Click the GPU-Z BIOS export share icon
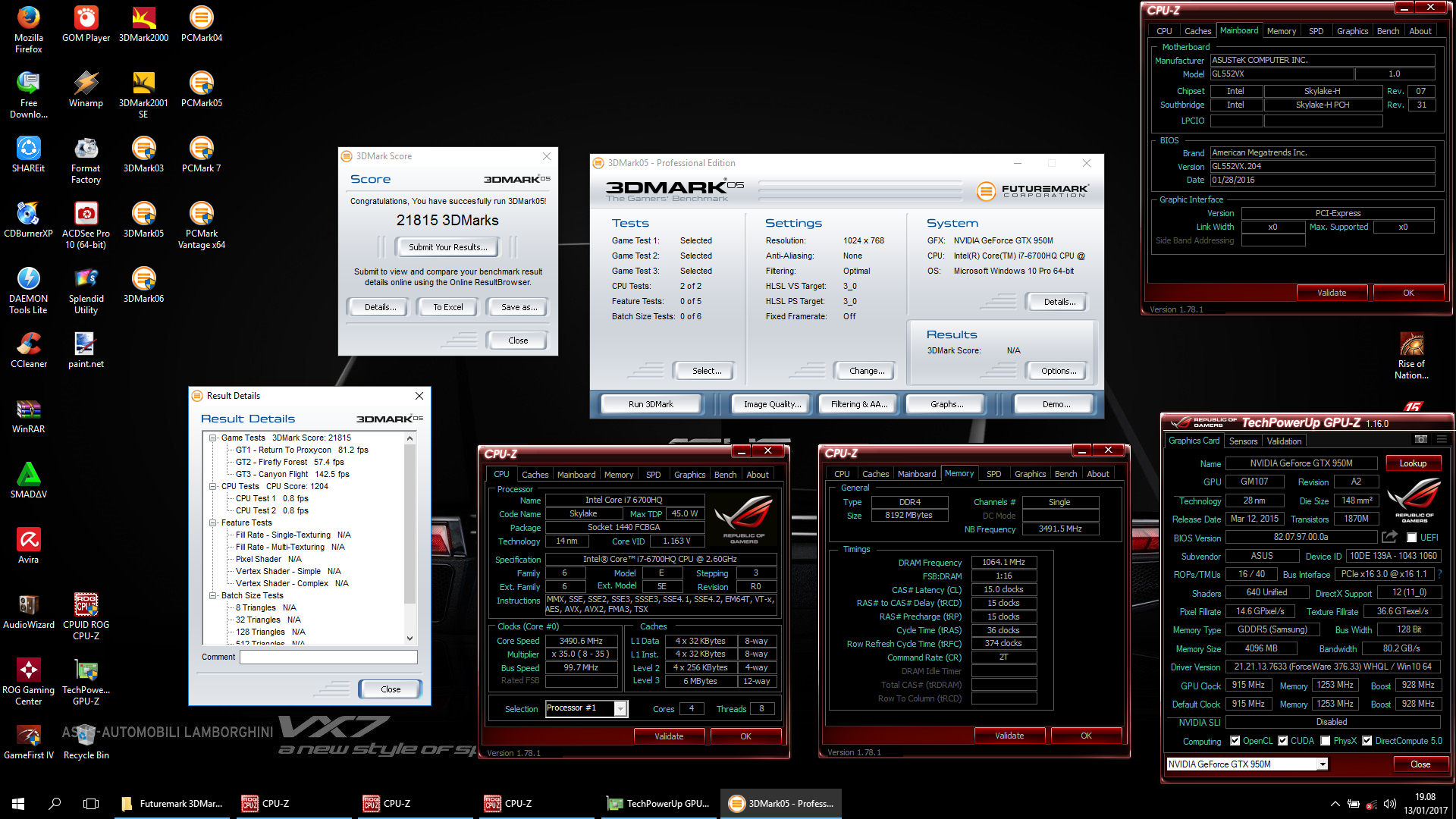The image size is (1456, 819). coord(1389,537)
